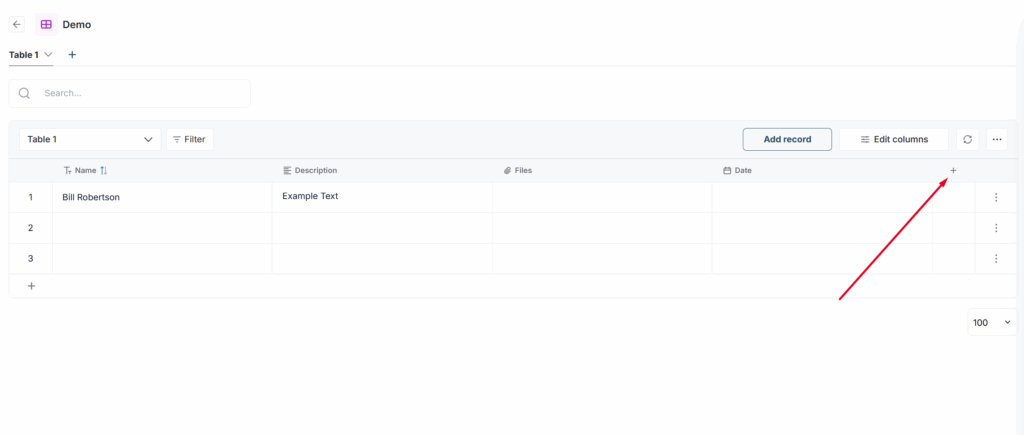
Task: Select the Table 1 tab
Action: pyautogui.click(x=23, y=54)
